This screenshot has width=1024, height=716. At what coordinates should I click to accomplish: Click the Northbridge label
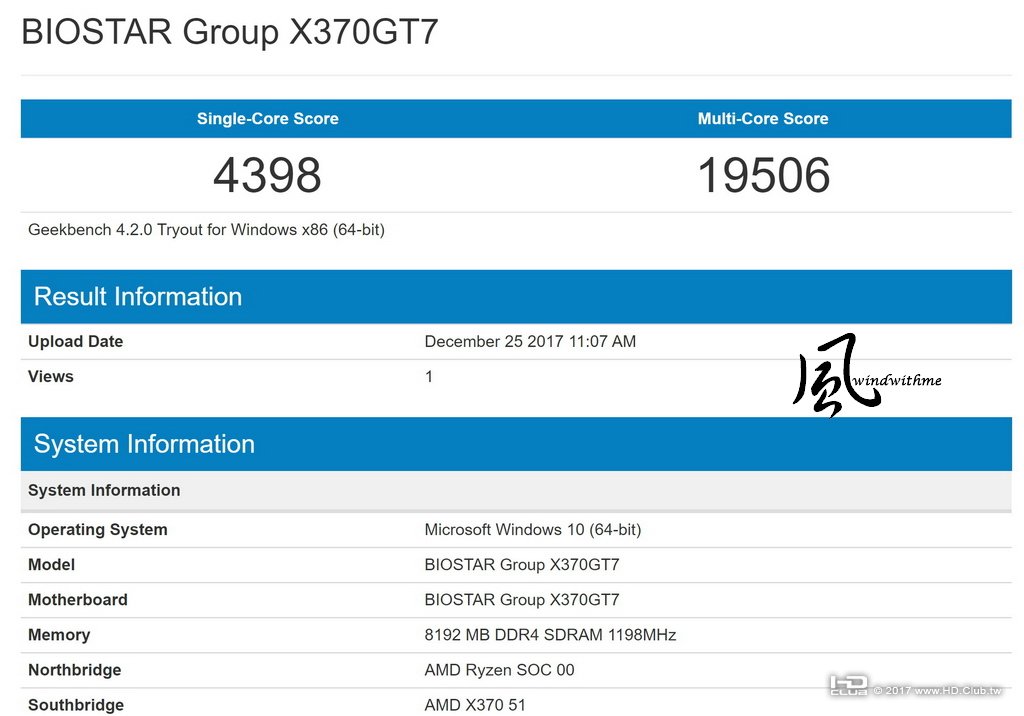pyautogui.click(x=74, y=670)
